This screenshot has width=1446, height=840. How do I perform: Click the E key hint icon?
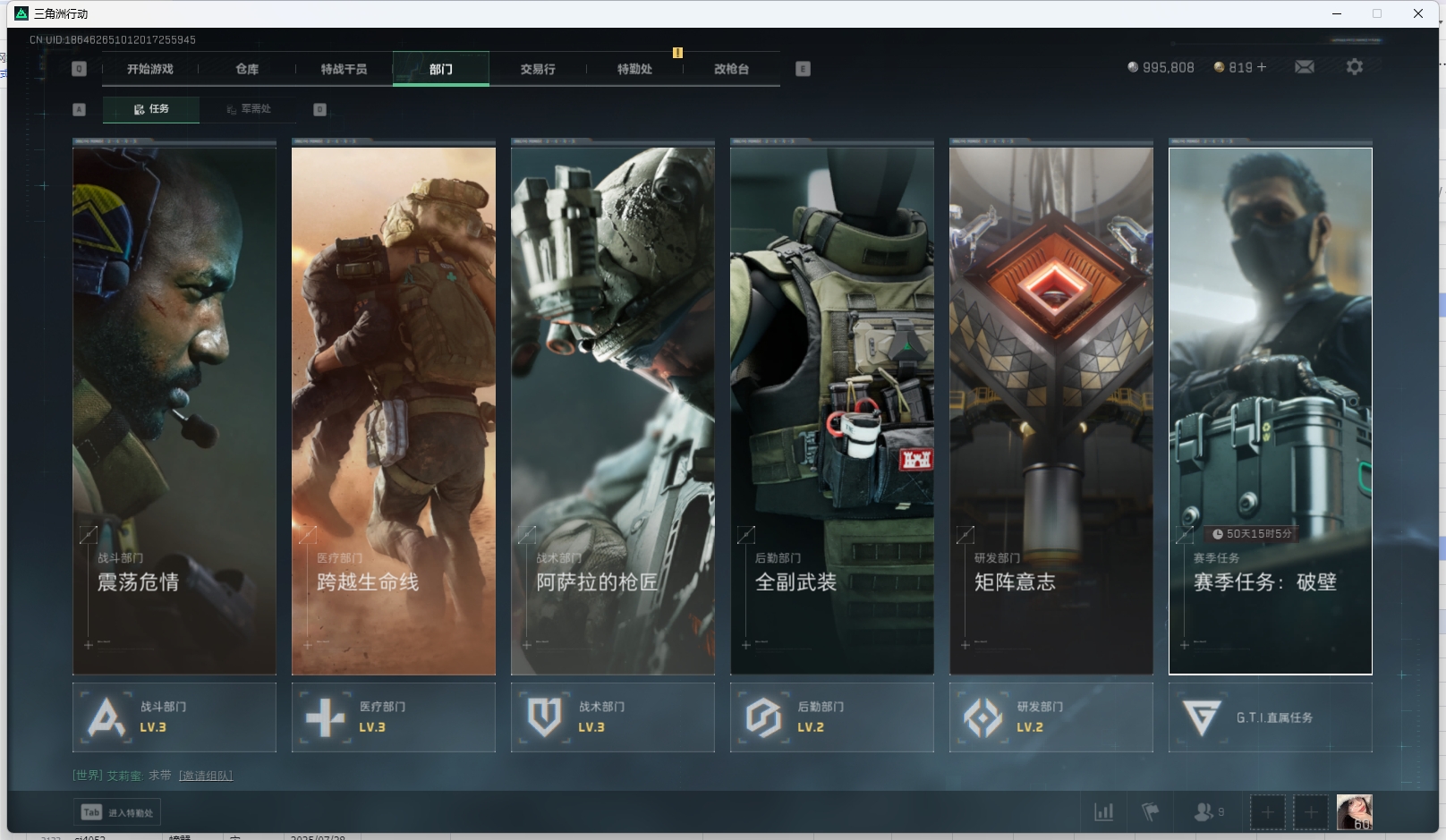point(803,69)
